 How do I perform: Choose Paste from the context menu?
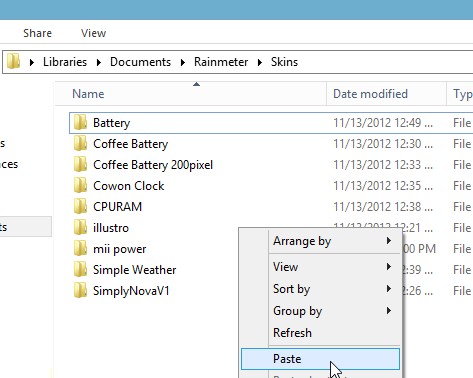[x=320, y=359]
